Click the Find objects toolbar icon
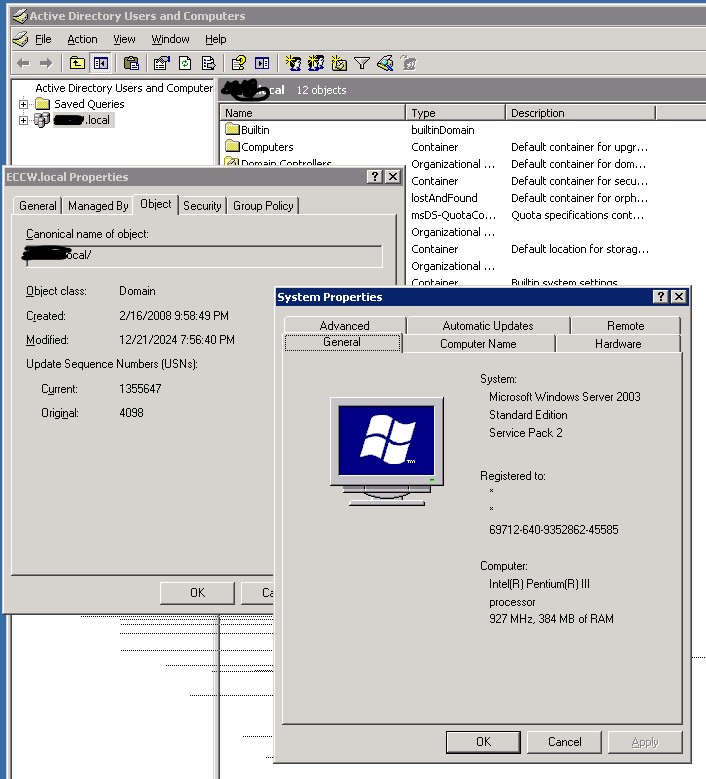The height and width of the screenshot is (779, 706). coord(385,63)
